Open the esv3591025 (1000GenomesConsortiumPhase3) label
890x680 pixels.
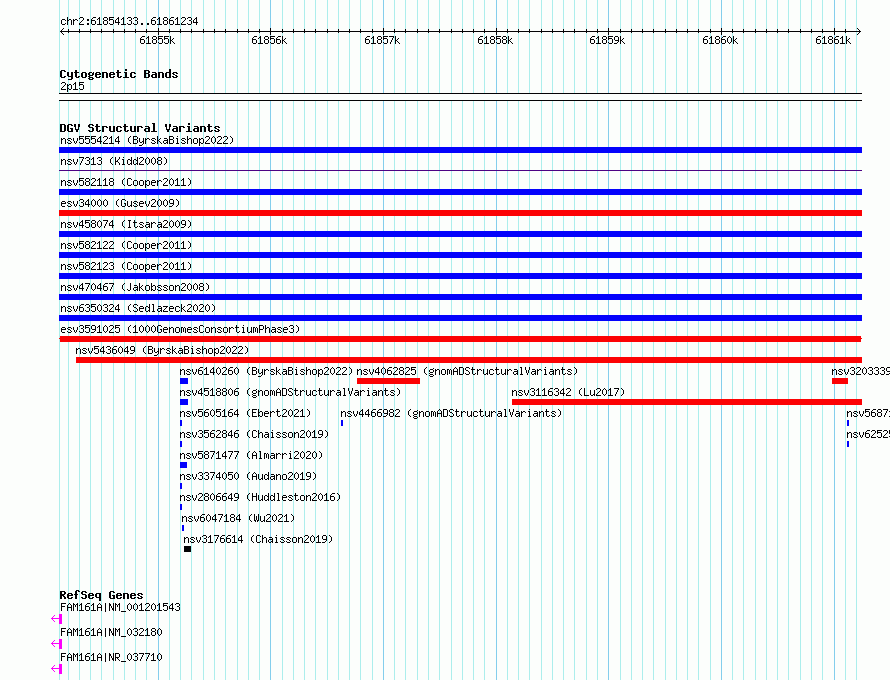[180, 329]
